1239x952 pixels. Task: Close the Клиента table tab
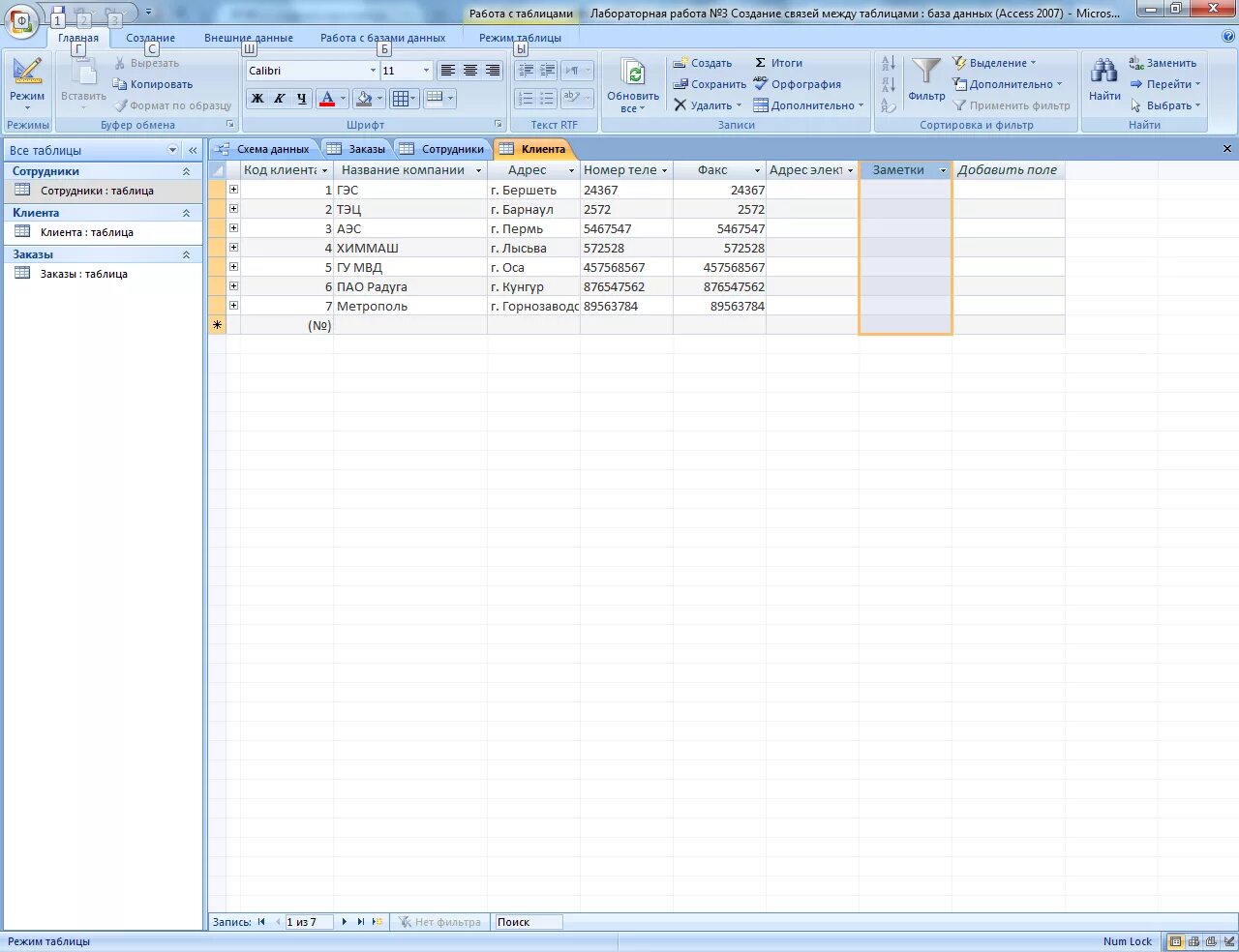1227,149
